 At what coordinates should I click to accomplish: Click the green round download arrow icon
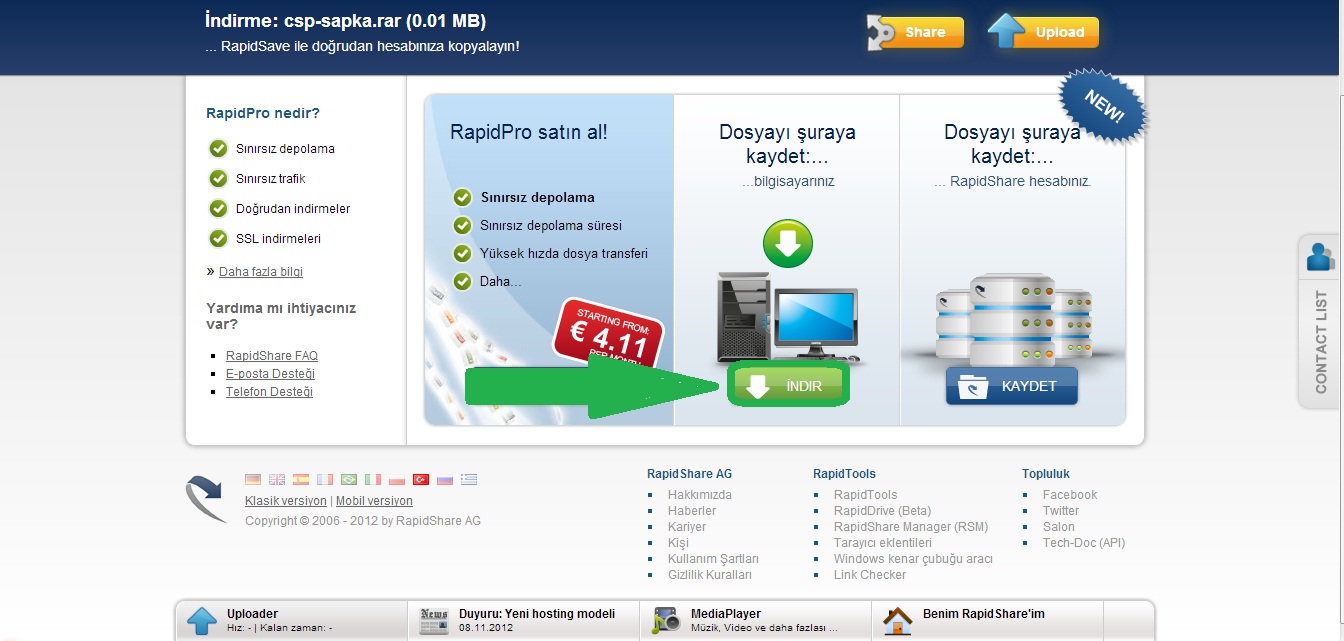tap(788, 243)
